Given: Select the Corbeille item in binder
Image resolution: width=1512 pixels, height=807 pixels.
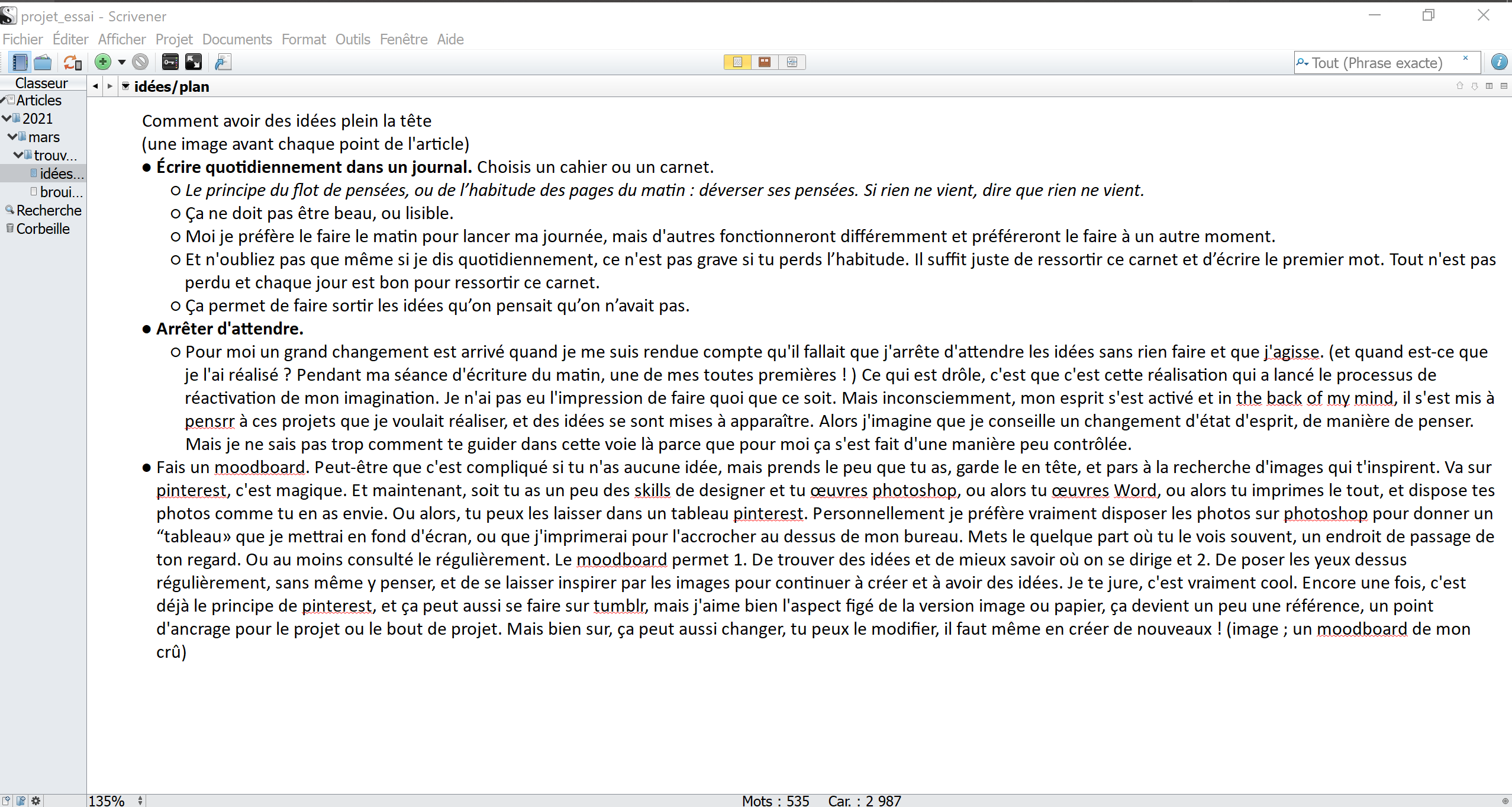Looking at the screenshot, I should tap(43, 229).
